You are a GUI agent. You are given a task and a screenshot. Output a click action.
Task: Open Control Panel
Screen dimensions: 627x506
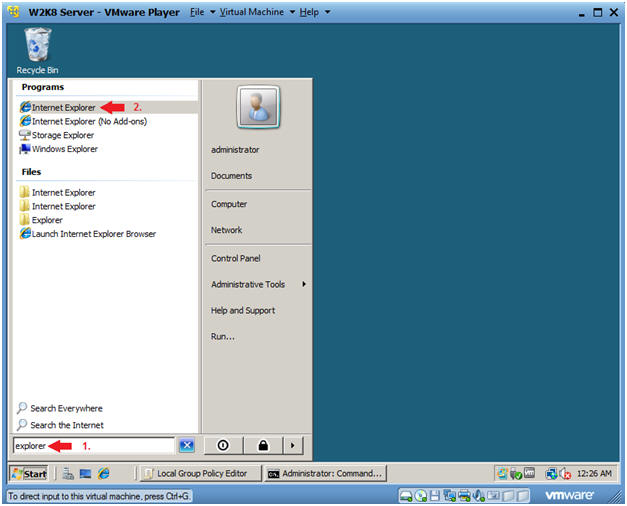pos(236,258)
